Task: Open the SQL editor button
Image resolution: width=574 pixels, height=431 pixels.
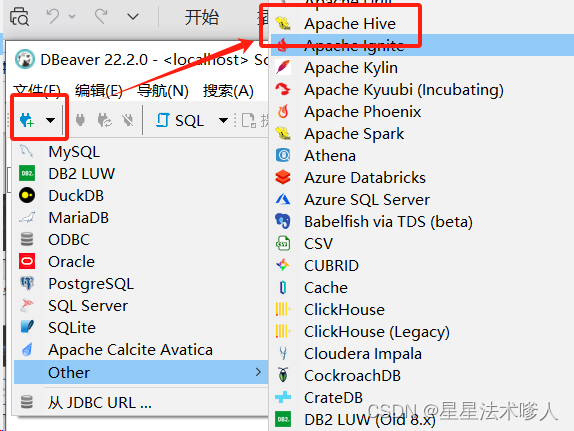Action: click(180, 120)
